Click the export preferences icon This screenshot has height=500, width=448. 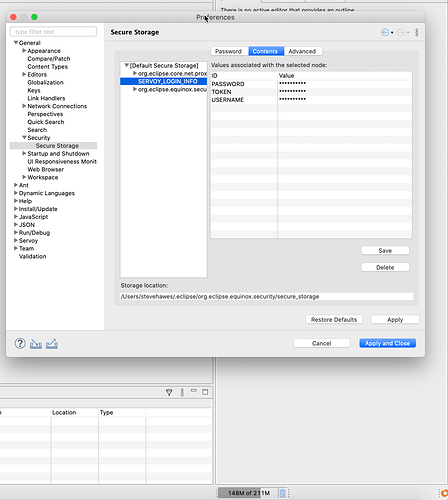pyautogui.click(x=52, y=344)
